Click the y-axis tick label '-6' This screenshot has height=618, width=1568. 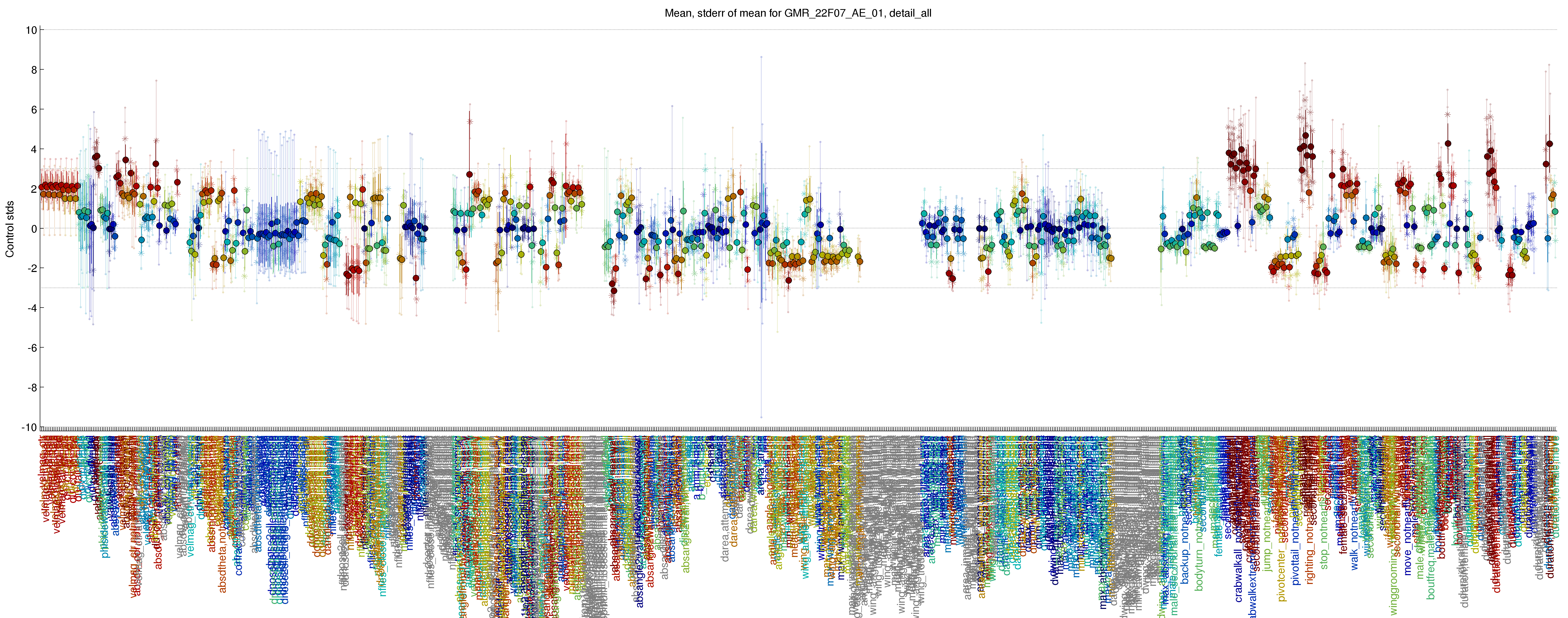pyautogui.click(x=32, y=348)
